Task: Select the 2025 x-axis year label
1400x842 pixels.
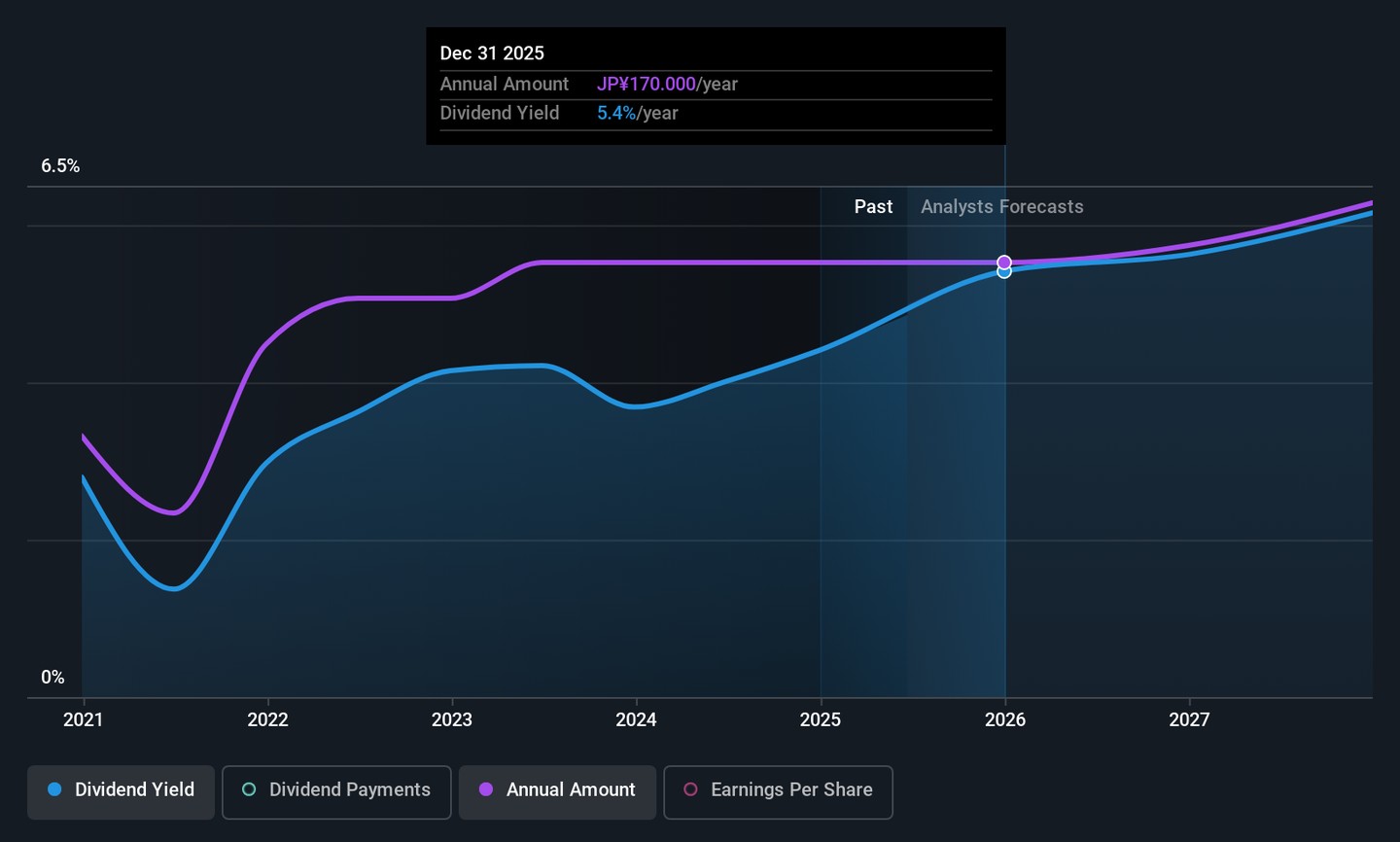Action: pos(820,719)
